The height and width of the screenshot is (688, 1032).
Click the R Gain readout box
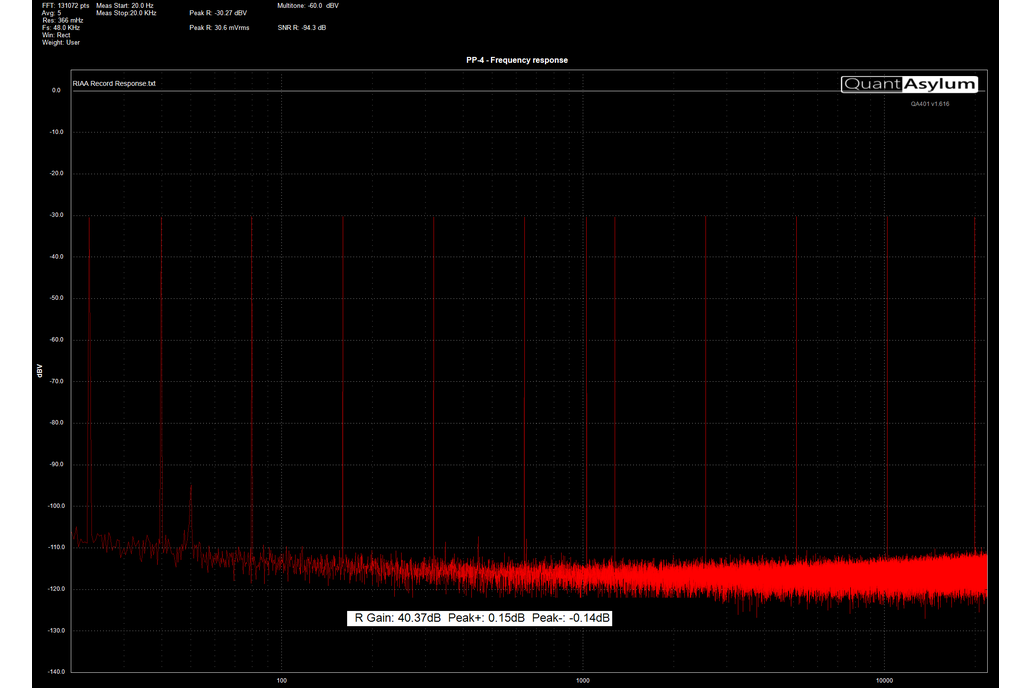480,618
